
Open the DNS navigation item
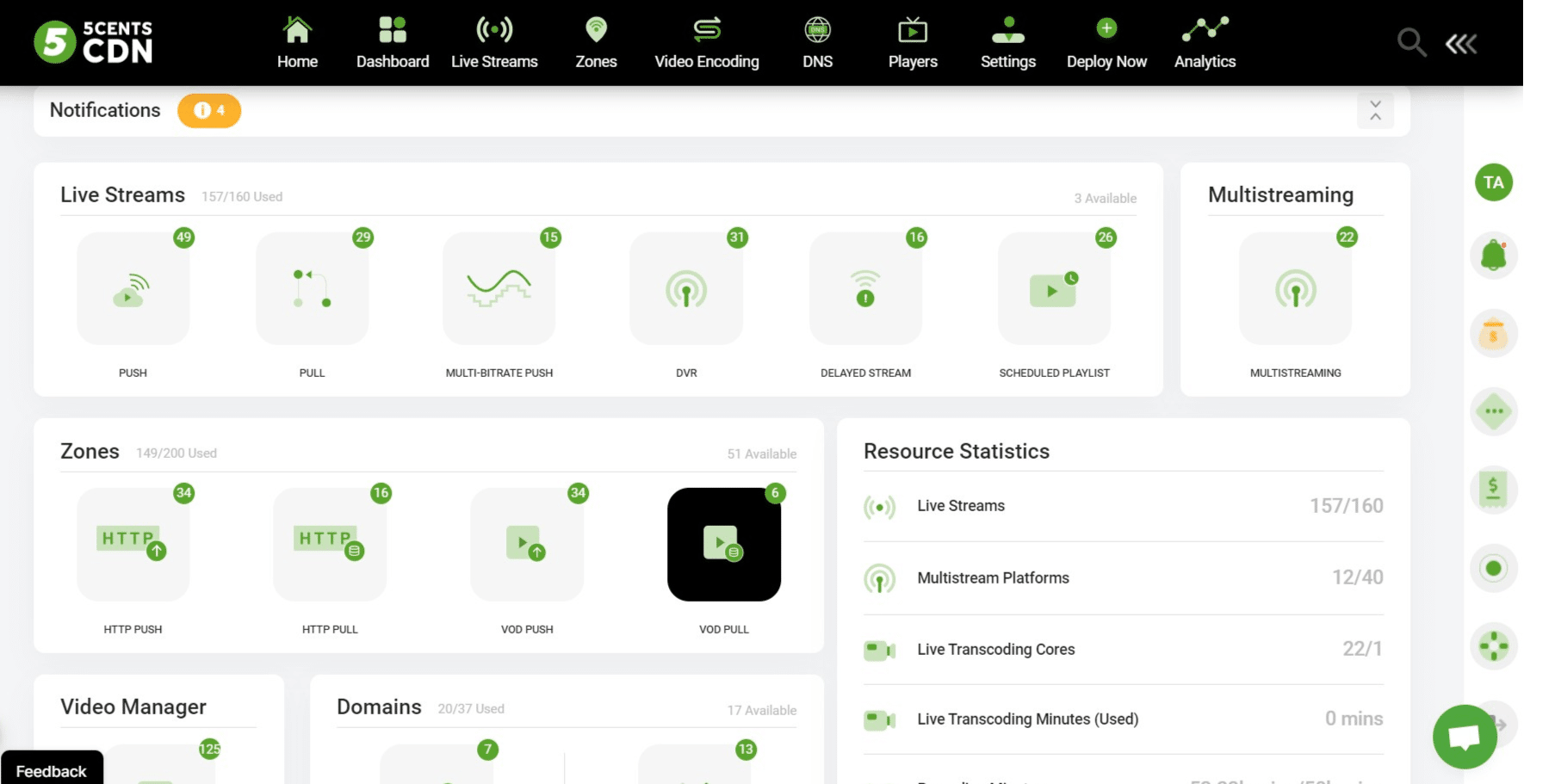[x=817, y=43]
